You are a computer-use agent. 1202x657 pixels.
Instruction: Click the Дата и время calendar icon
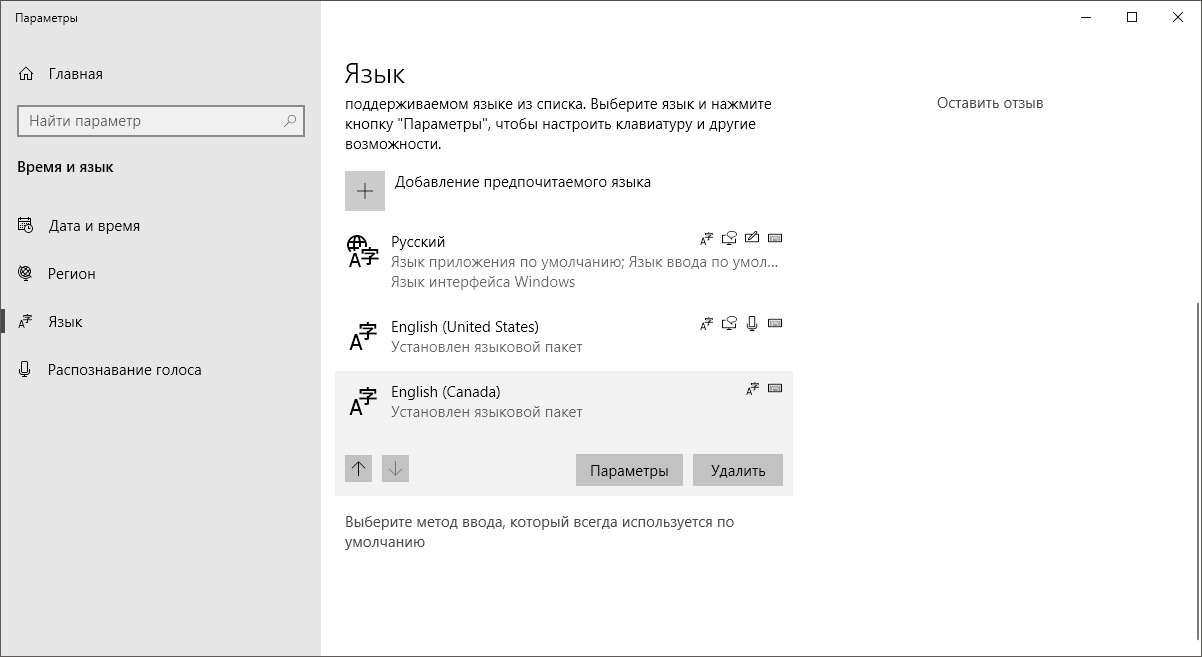pos(27,226)
